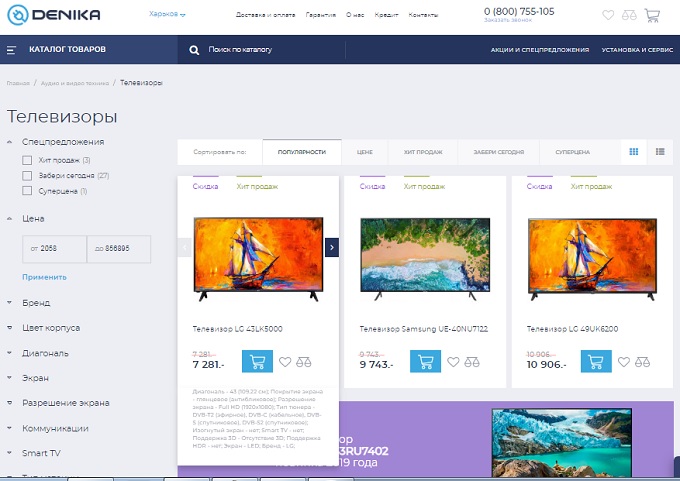Show next image of LG 43LK5000
Screen dimensions: 680x481
coord(332,247)
